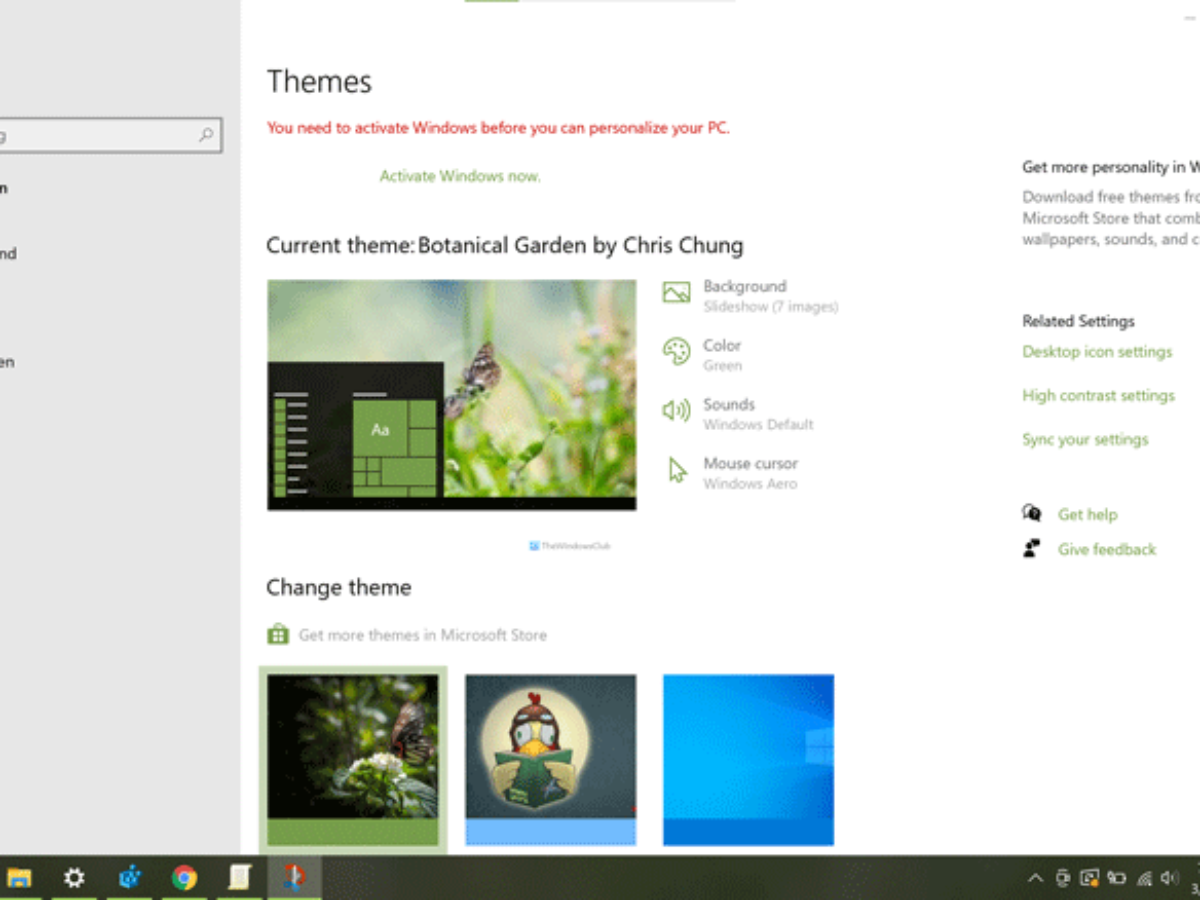Open Sync your settings
Viewport: 1200px width, 900px height.
(x=1085, y=440)
